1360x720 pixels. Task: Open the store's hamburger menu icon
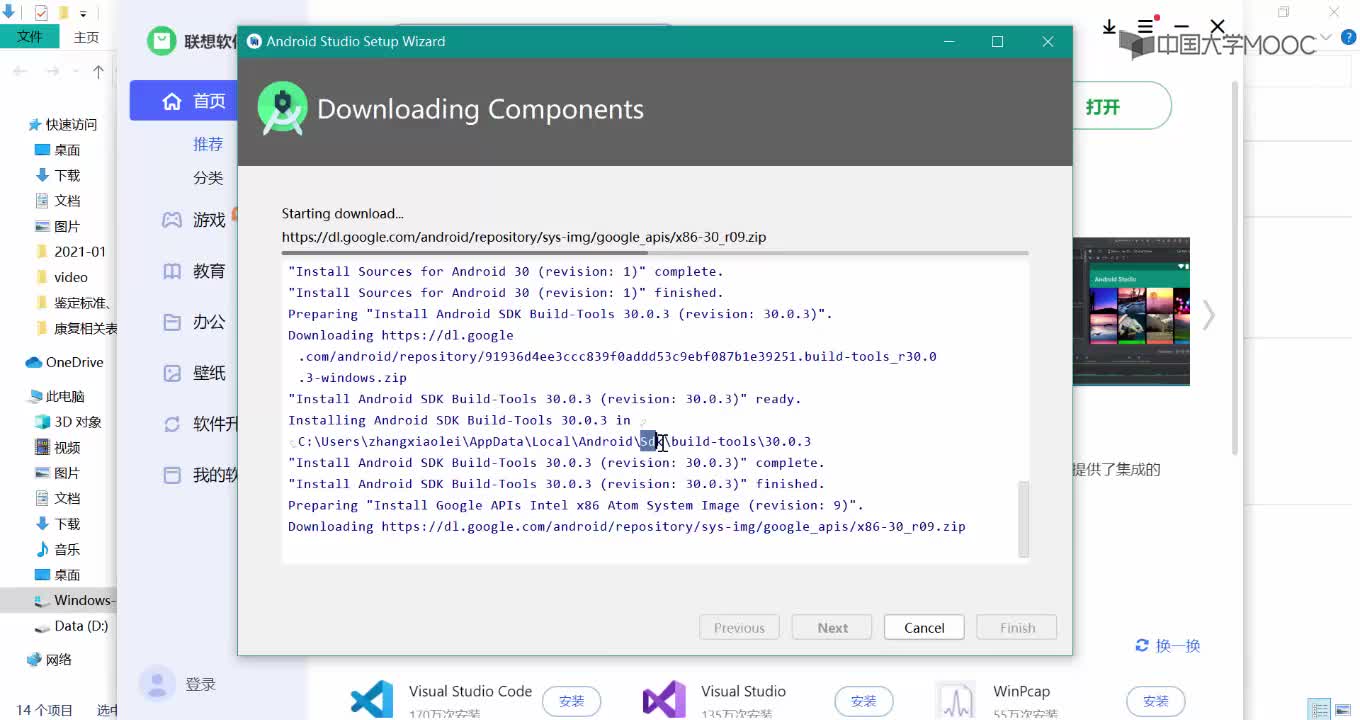click(1145, 27)
